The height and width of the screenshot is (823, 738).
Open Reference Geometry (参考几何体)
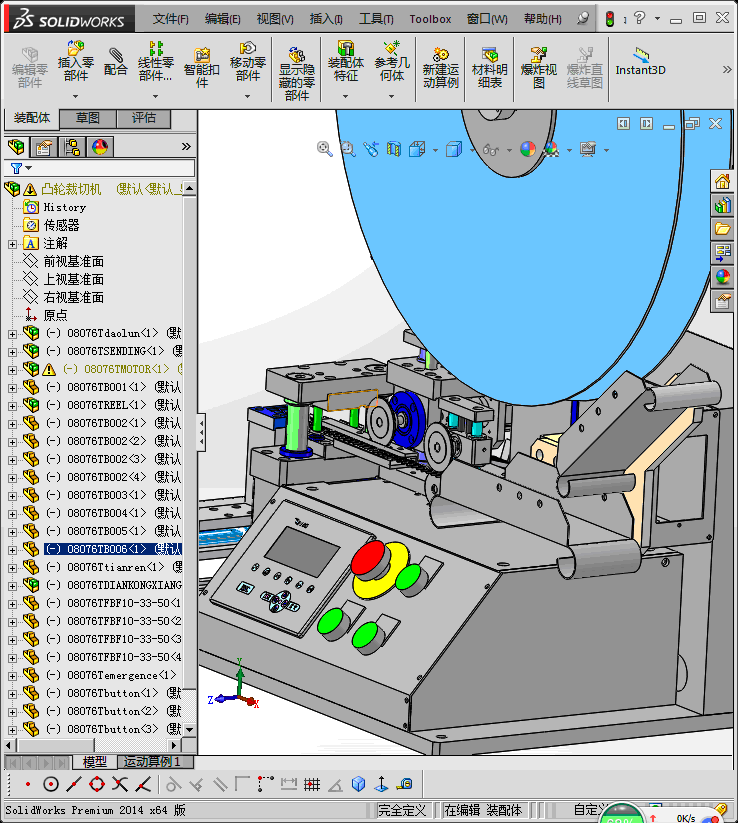coord(392,60)
